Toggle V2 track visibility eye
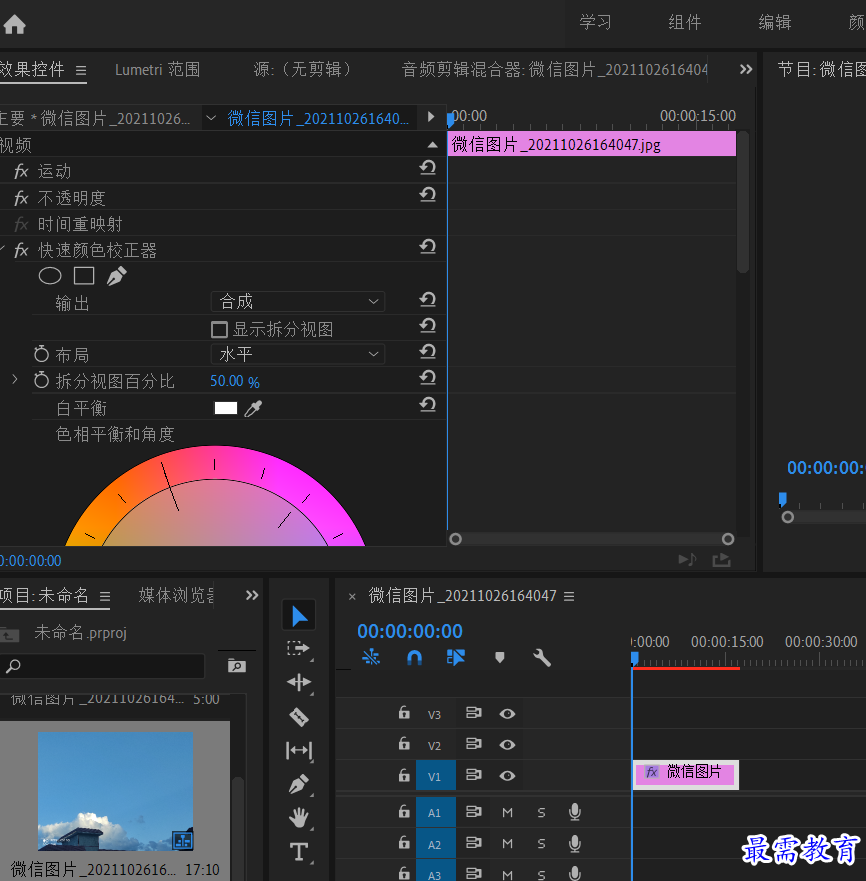 pyautogui.click(x=507, y=744)
